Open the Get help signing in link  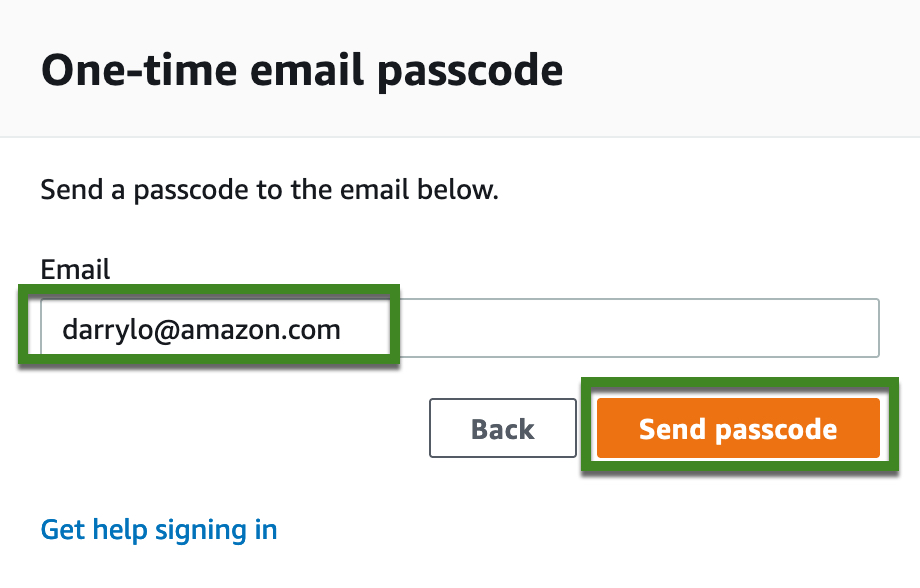[159, 530]
